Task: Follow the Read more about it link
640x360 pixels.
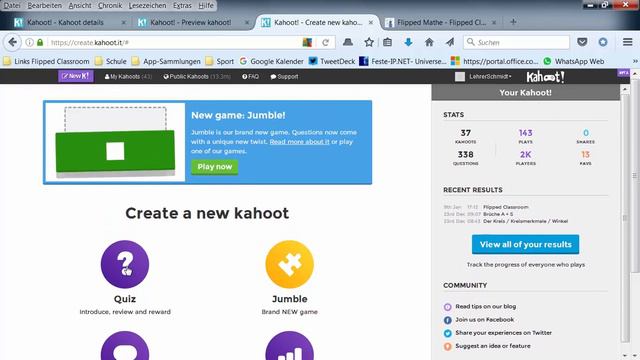Action: (x=300, y=142)
